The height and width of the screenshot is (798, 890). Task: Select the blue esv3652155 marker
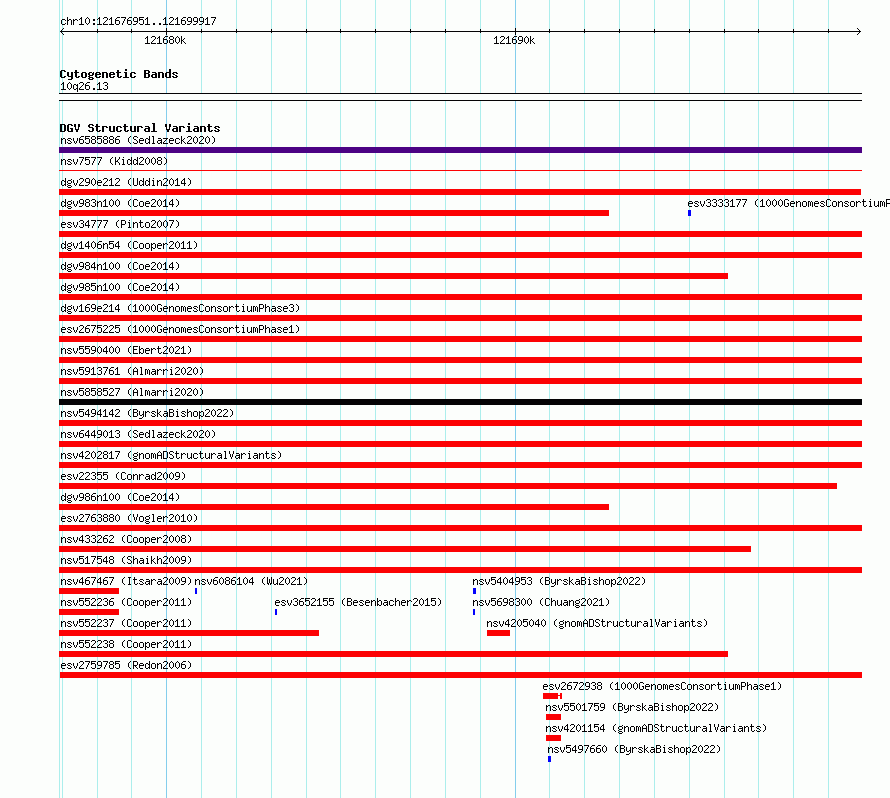coord(276,612)
